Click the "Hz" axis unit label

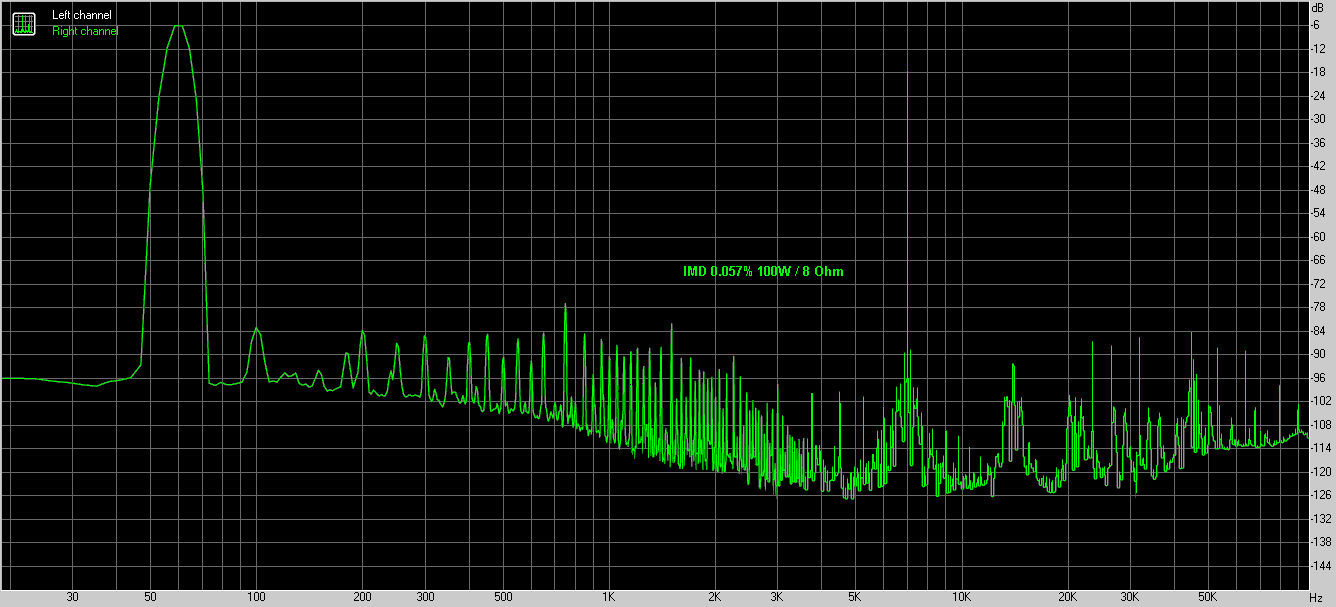[x=1316, y=597]
